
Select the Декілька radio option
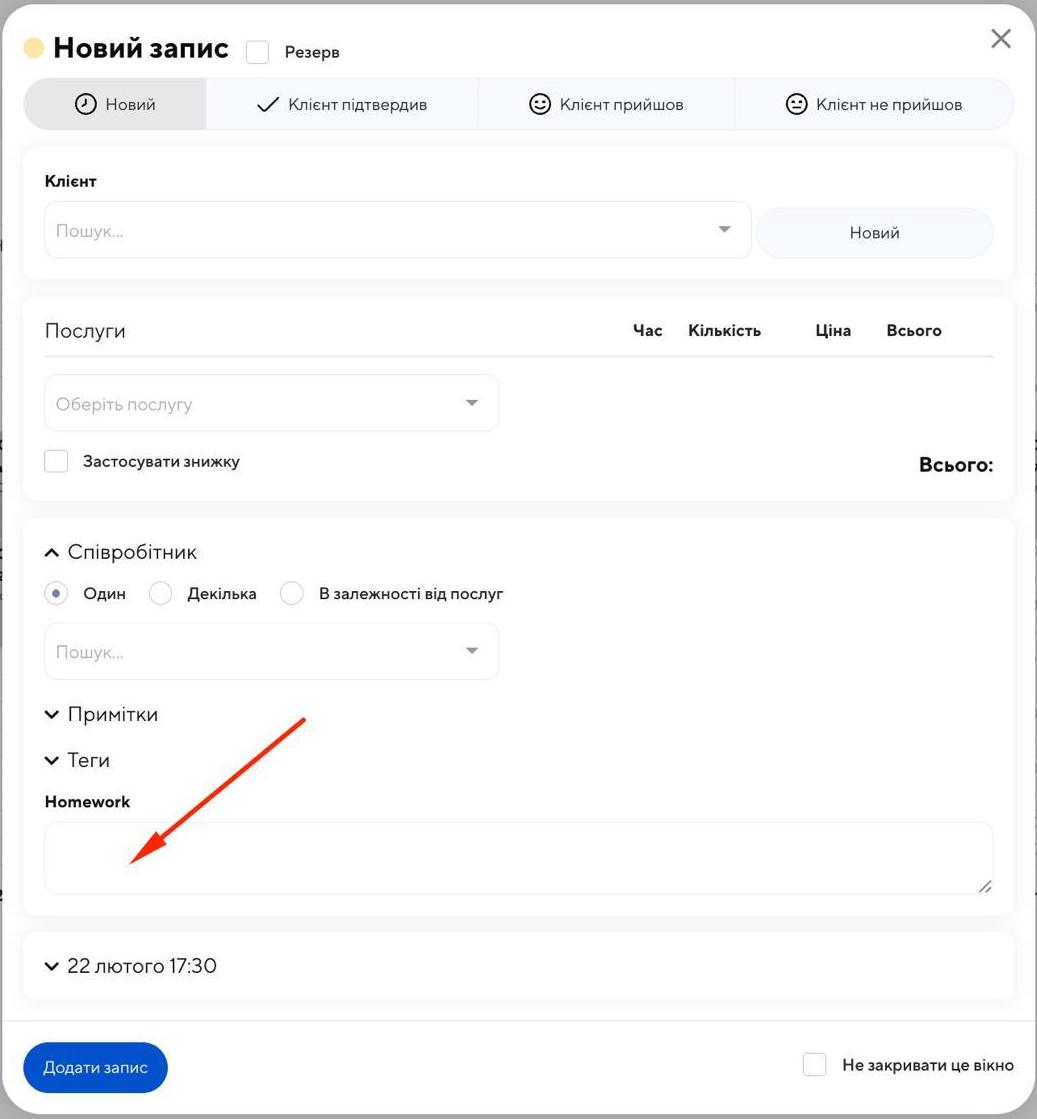tap(161, 594)
